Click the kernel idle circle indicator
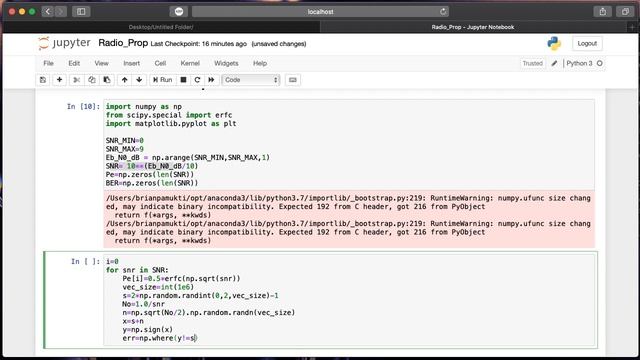Viewport: 640px width, 360px height. pyautogui.click(x=600, y=63)
